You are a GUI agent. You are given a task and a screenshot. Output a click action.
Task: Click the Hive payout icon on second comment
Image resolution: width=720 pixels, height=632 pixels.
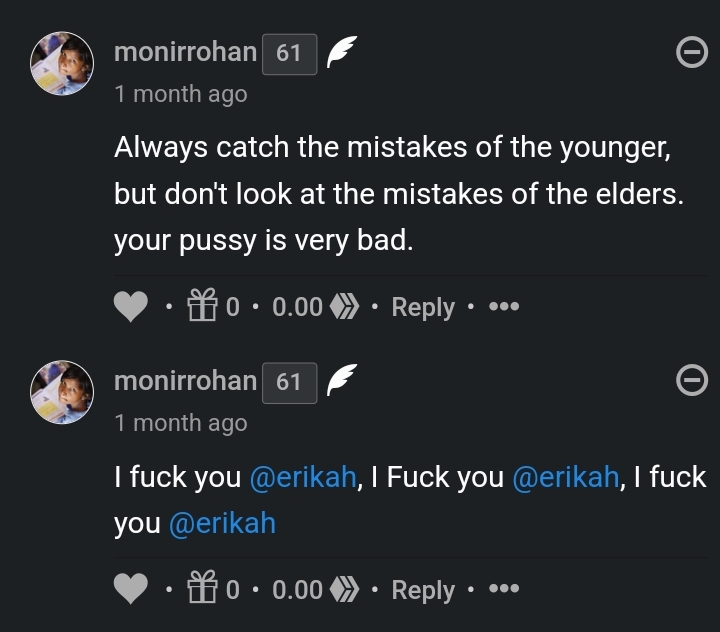346,590
